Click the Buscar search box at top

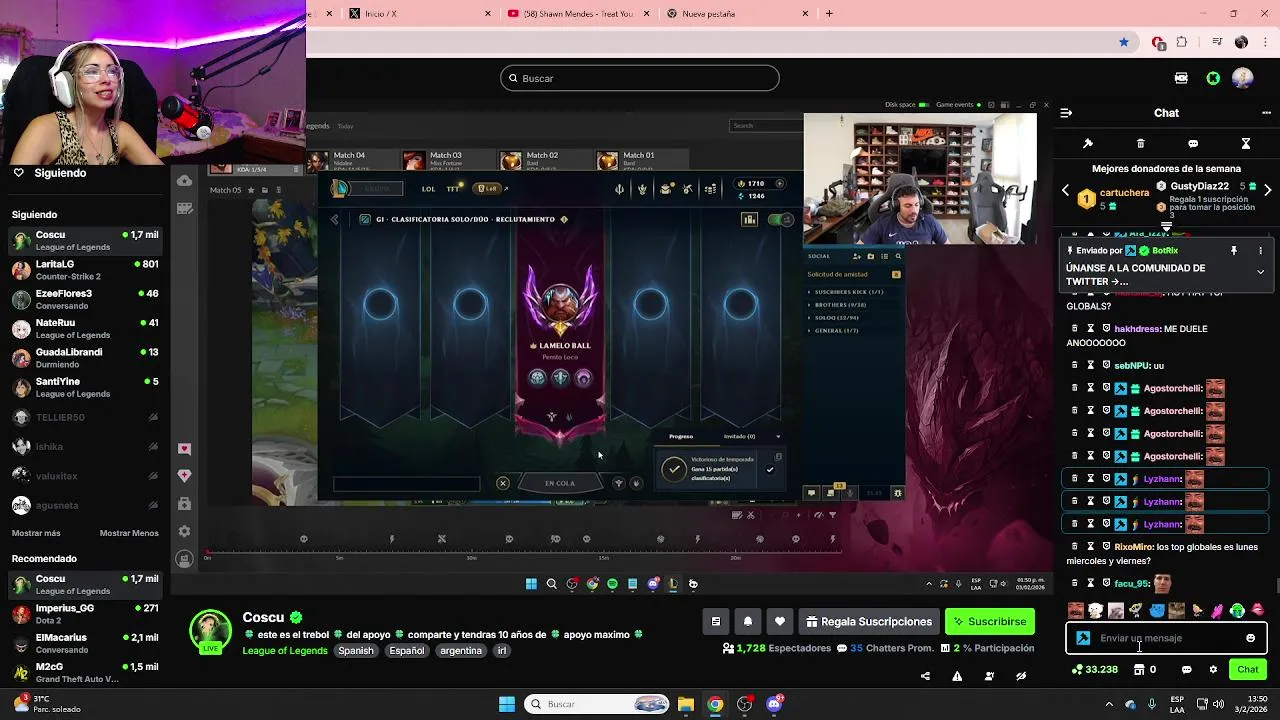(x=640, y=78)
